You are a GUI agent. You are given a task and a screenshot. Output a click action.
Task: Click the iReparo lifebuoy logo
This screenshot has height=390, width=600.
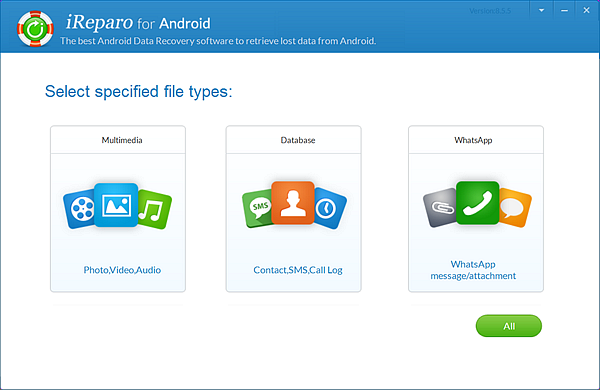click(x=35, y=29)
